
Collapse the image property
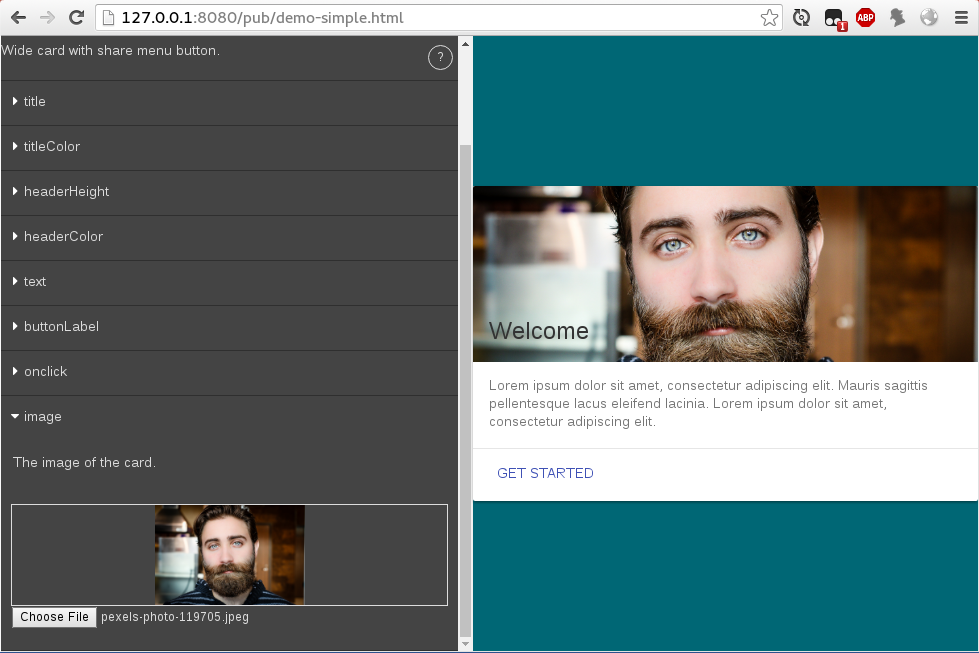[229, 416]
